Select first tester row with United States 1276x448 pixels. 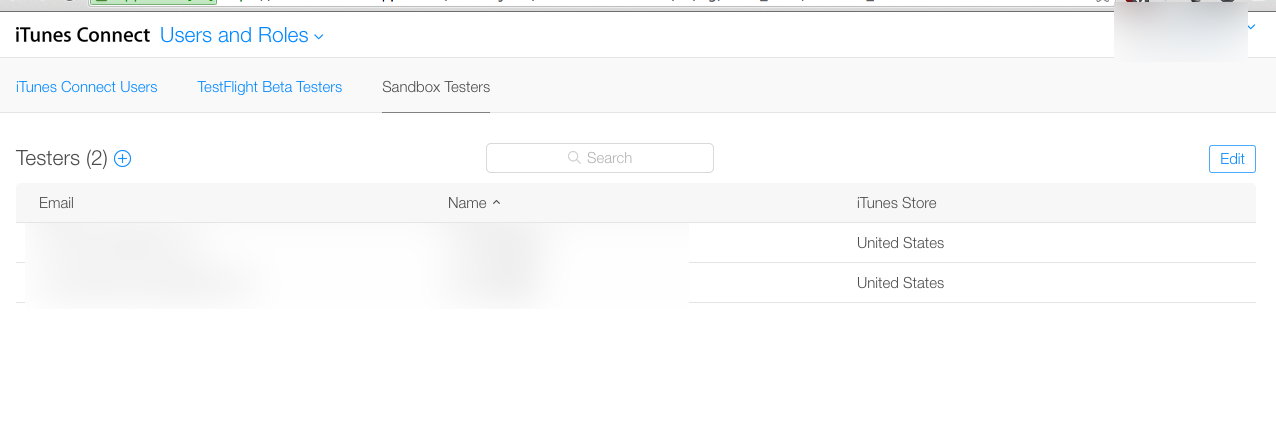click(636, 243)
